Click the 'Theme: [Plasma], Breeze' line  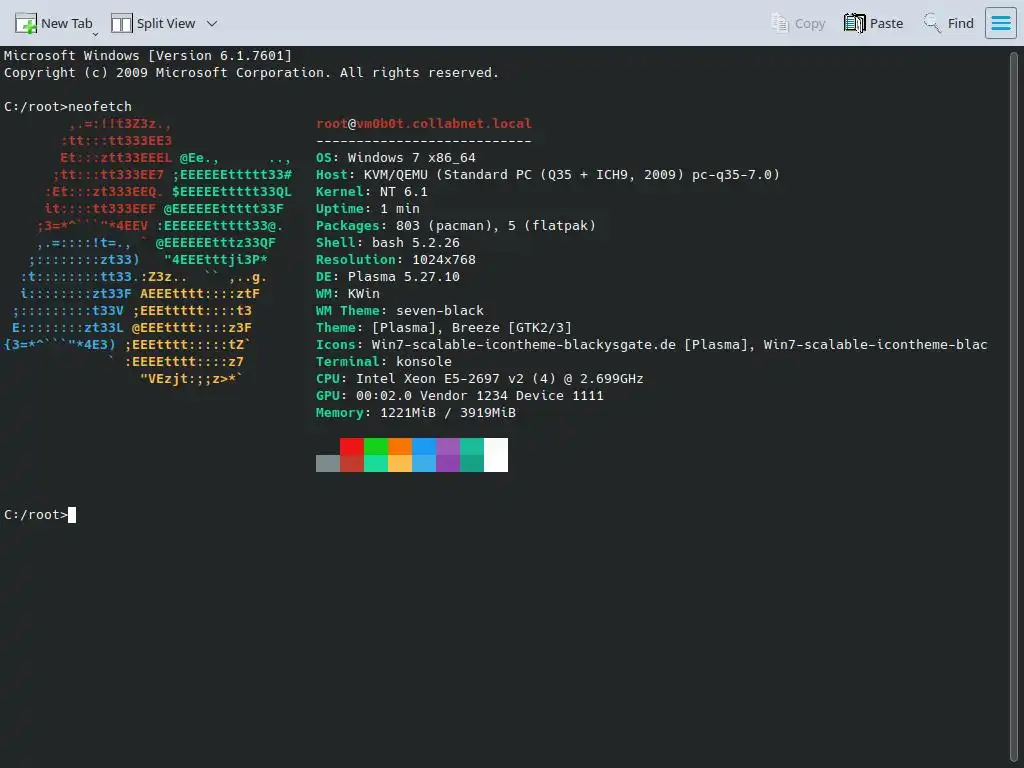[x=444, y=327]
